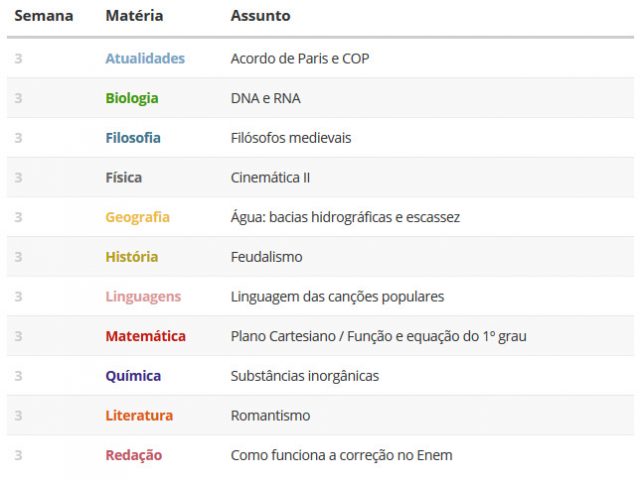Select the 'Feudalismo' topic cell
Screen dimensions: 640x480
(x=267, y=257)
